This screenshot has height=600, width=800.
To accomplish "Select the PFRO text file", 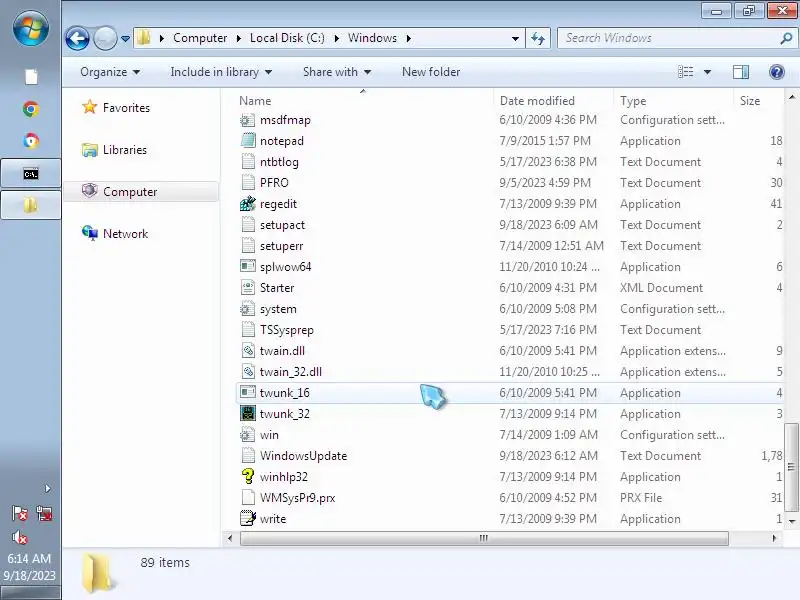I will pyautogui.click(x=274, y=183).
